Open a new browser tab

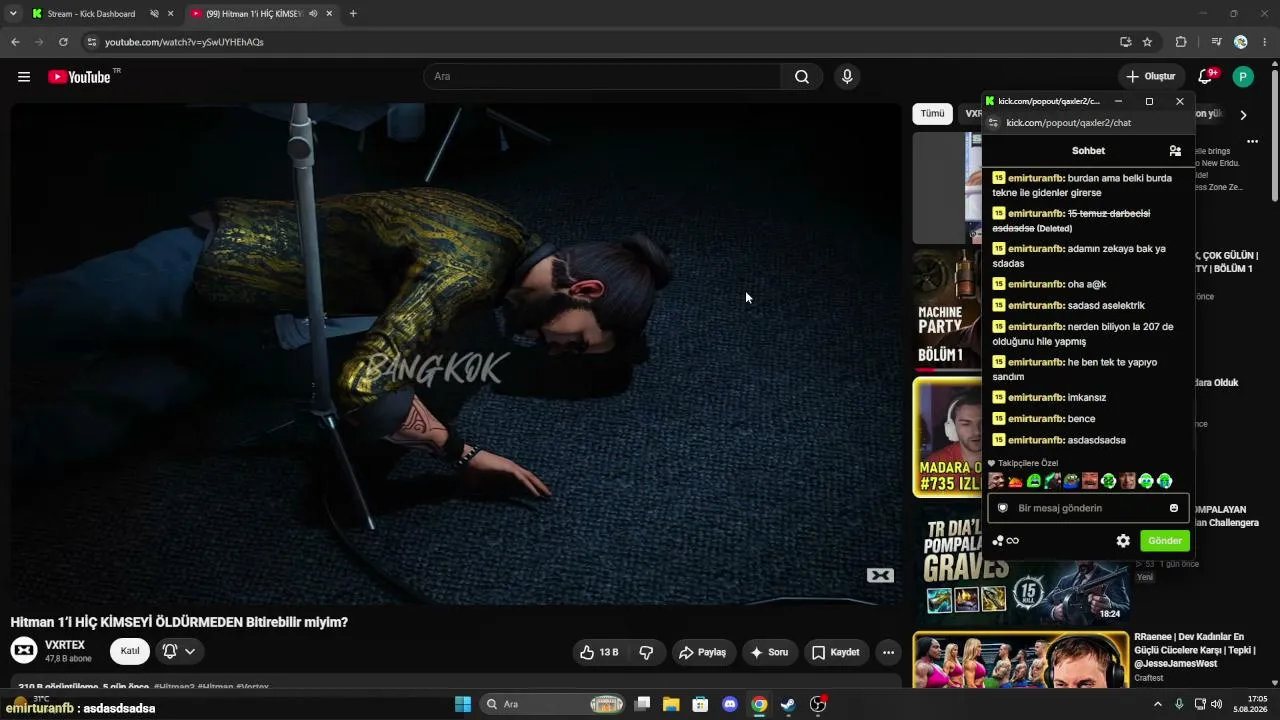353,14
